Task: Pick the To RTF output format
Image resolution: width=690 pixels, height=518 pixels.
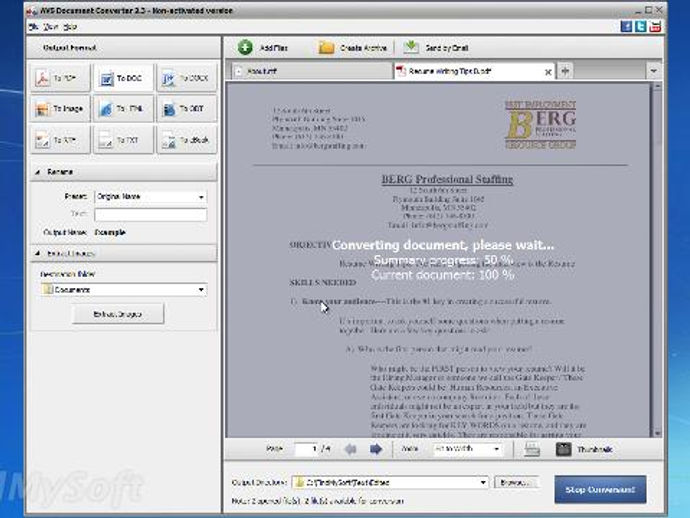Action: (x=60, y=140)
